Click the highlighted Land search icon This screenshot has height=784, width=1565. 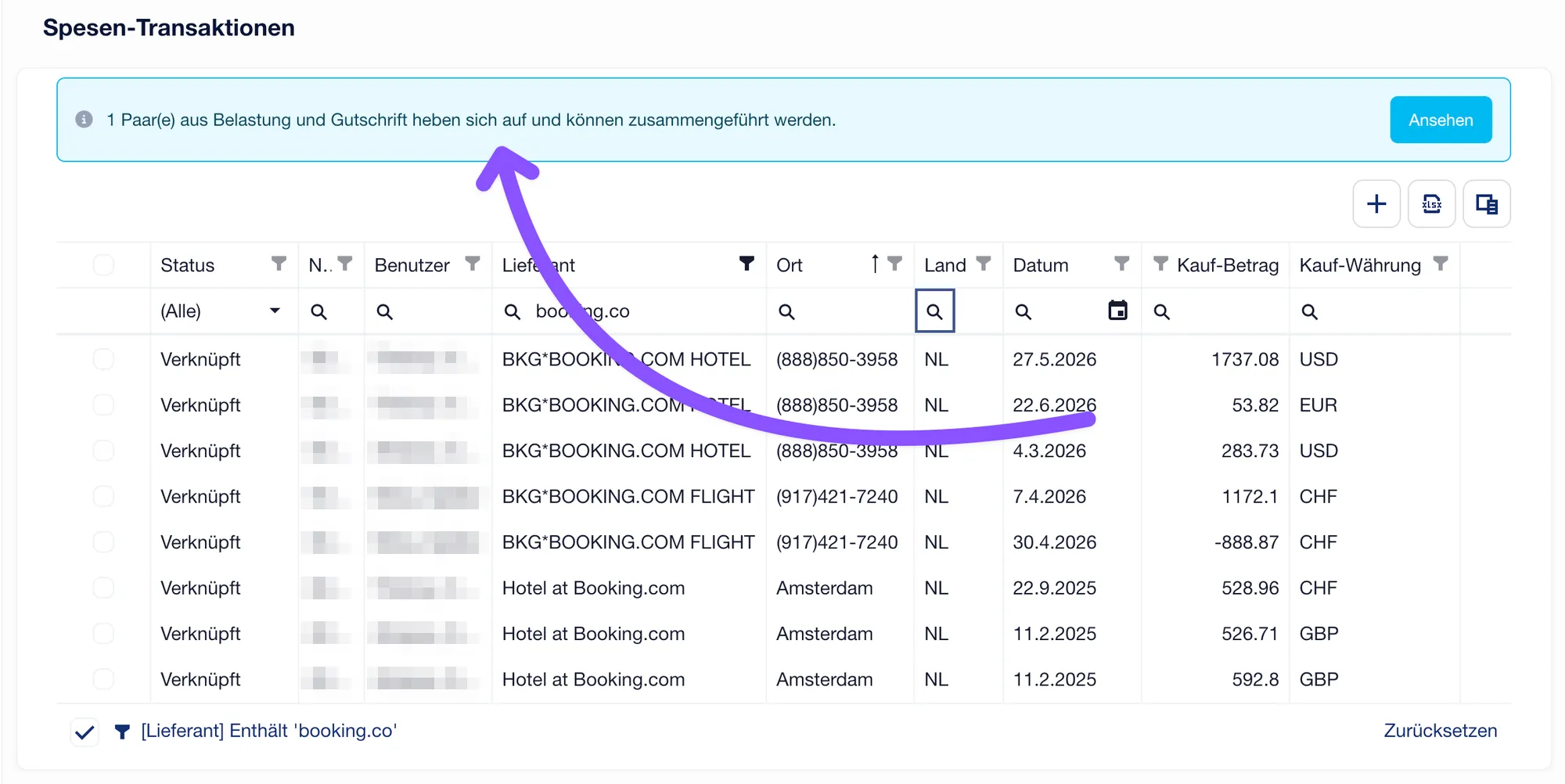[x=935, y=311]
